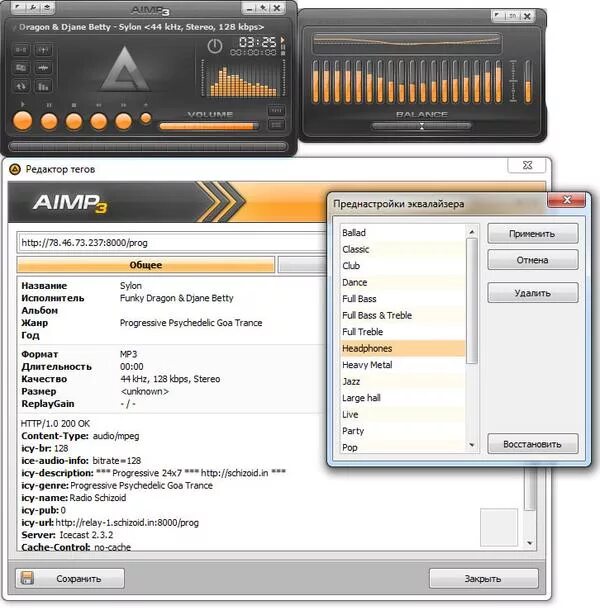
Task: Select the Dance preset
Action: pyautogui.click(x=403, y=282)
